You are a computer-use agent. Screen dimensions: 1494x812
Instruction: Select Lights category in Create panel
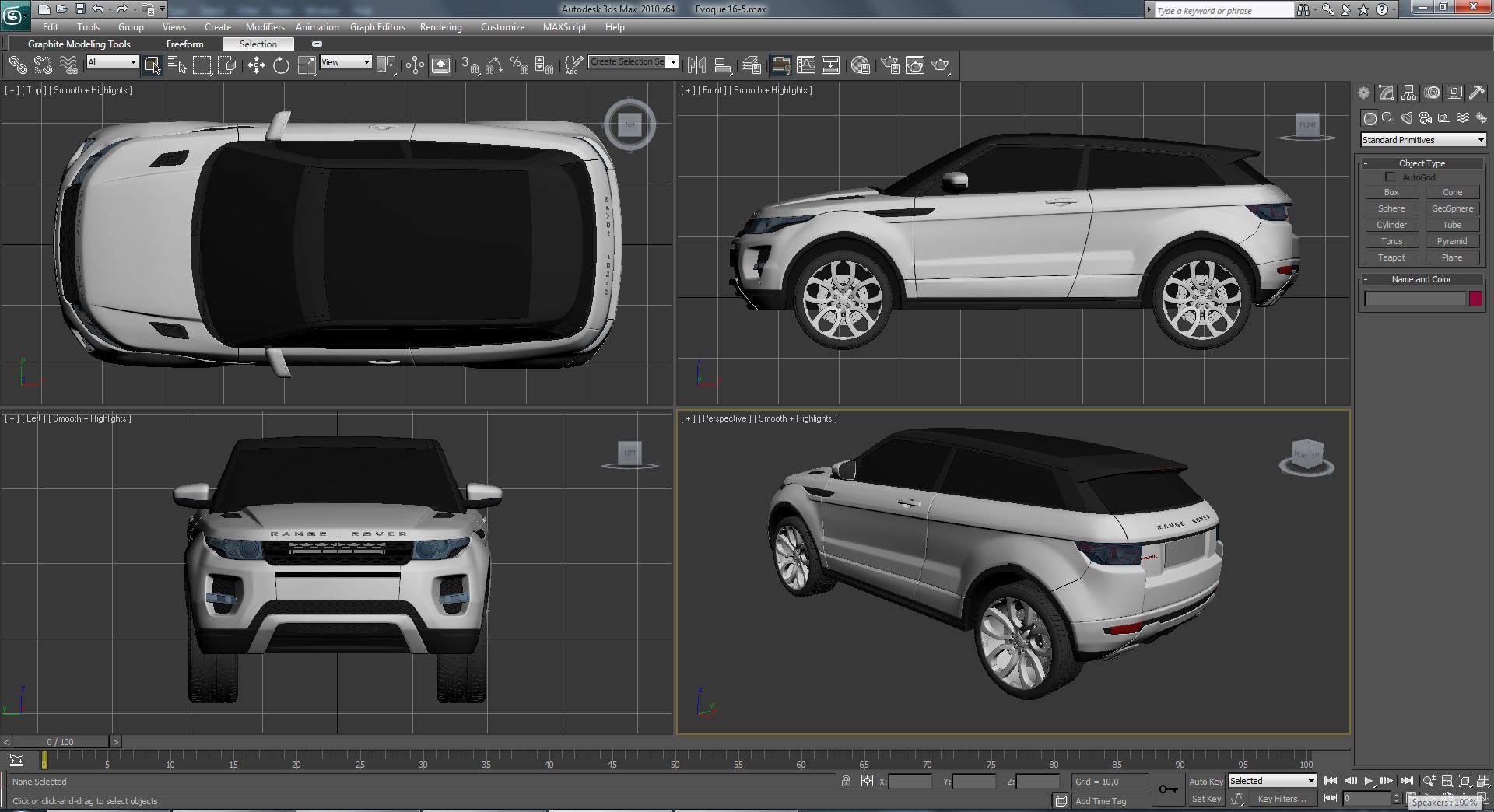tap(1407, 118)
